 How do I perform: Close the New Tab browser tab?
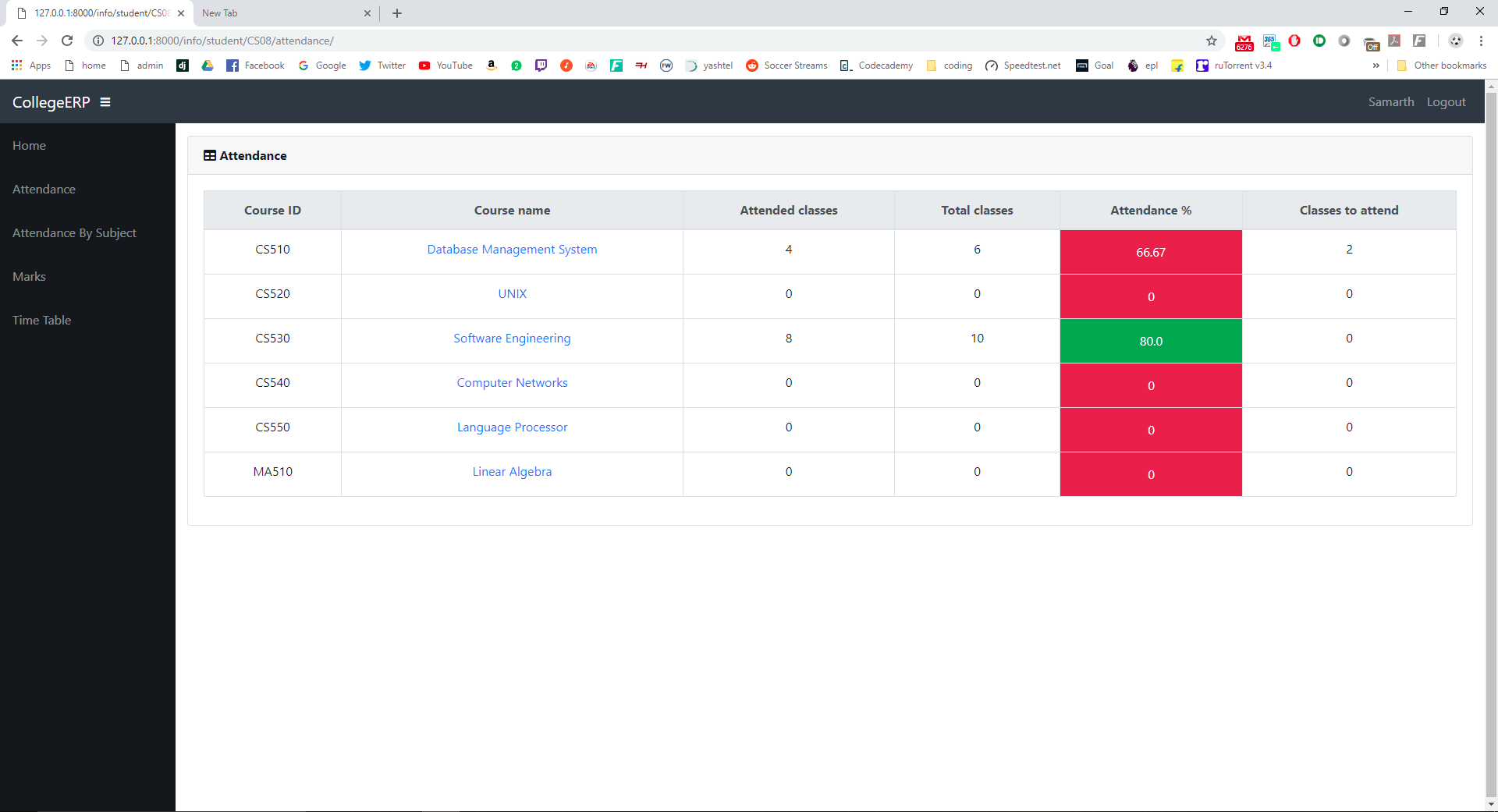(x=367, y=13)
